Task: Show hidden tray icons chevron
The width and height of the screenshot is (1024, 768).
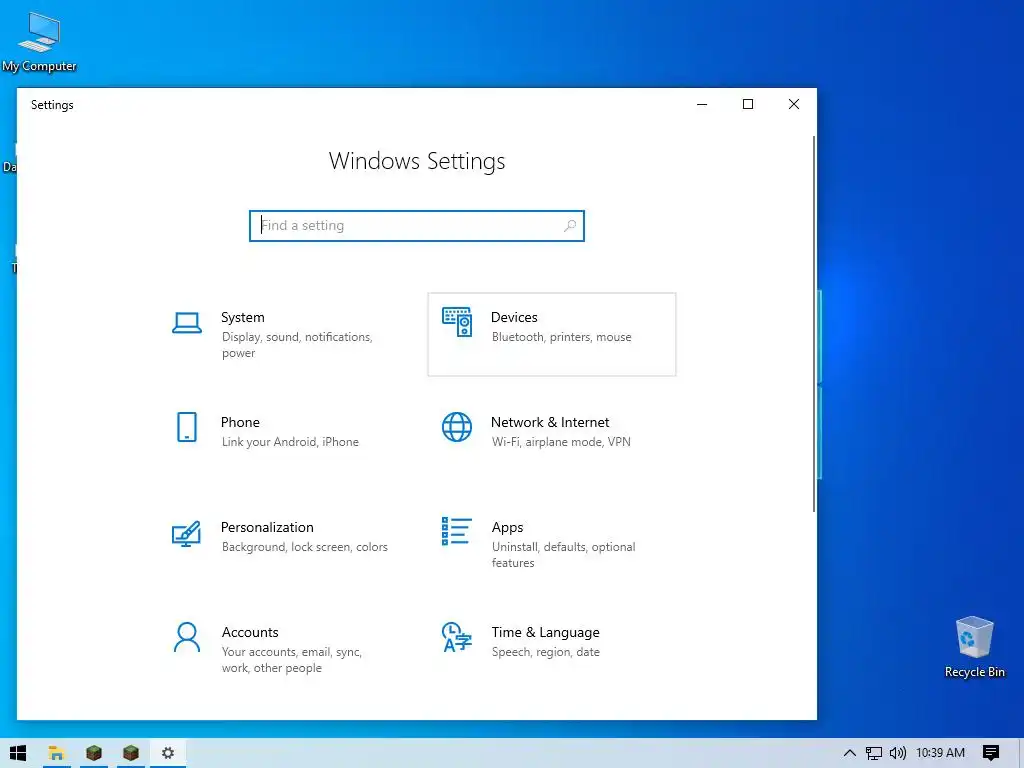Action: [x=850, y=753]
